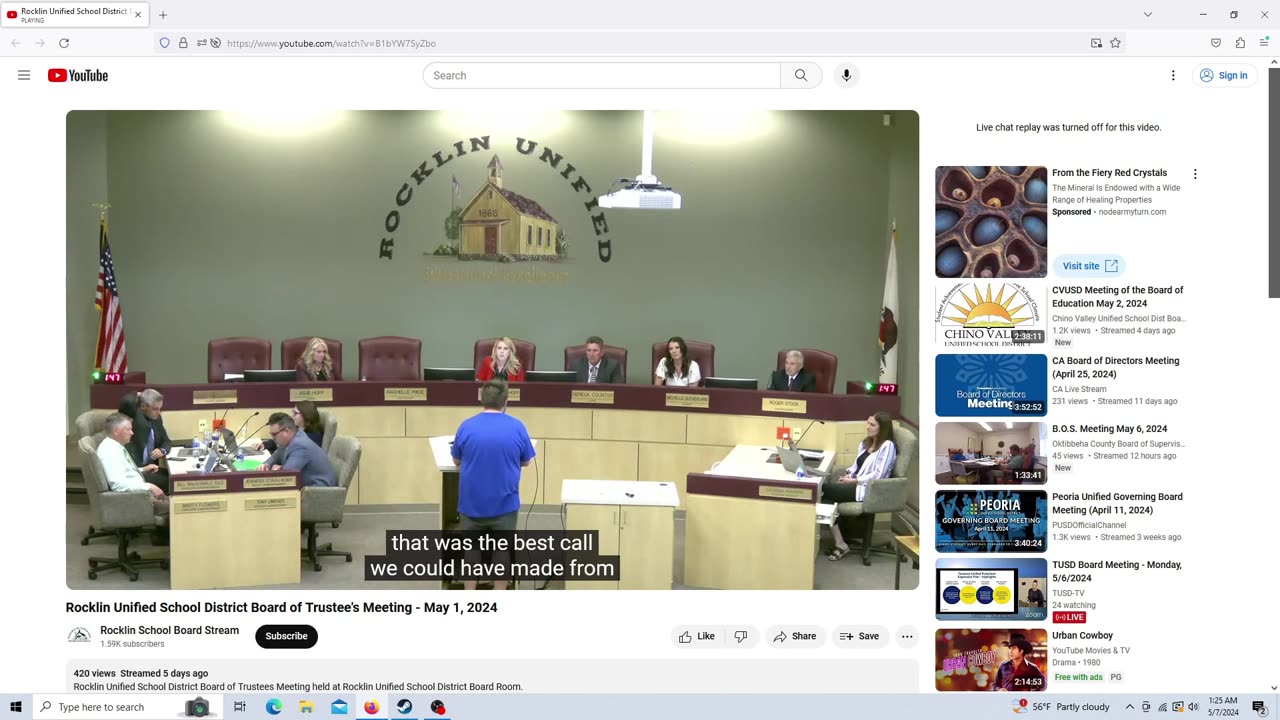Close the Rocklin Unified tab

point(138,15)
